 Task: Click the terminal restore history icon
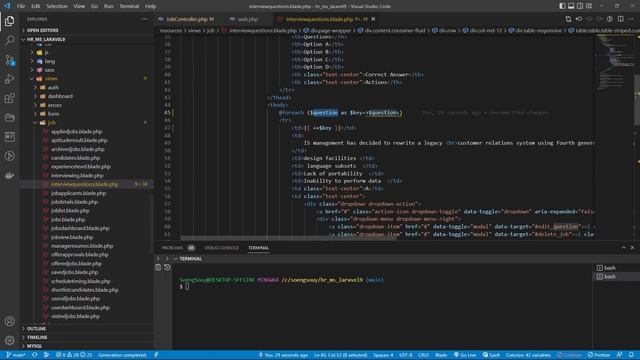pos(167,267)
